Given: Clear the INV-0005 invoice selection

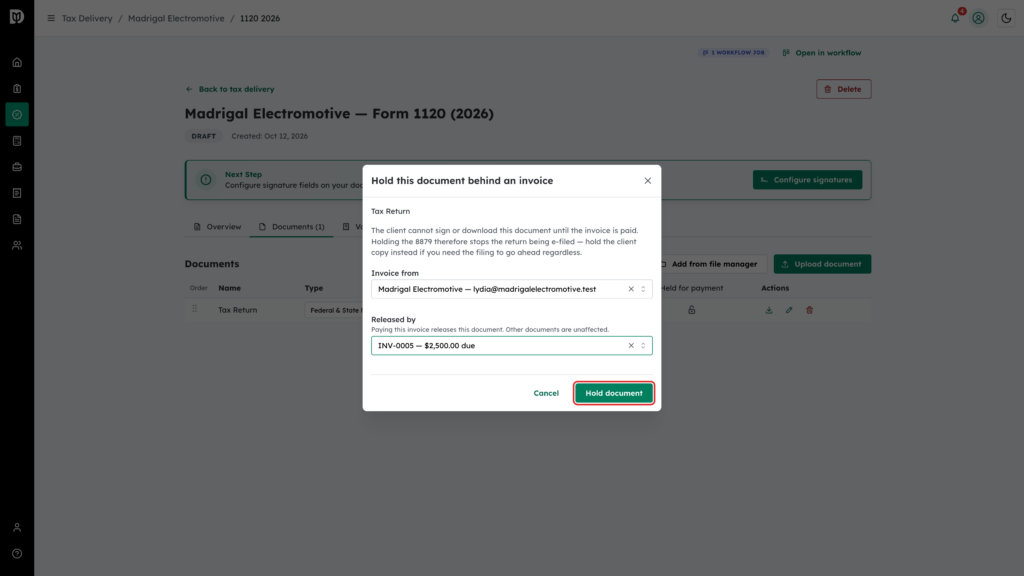Looking at the screenshot, I should (x=631, y=345).
